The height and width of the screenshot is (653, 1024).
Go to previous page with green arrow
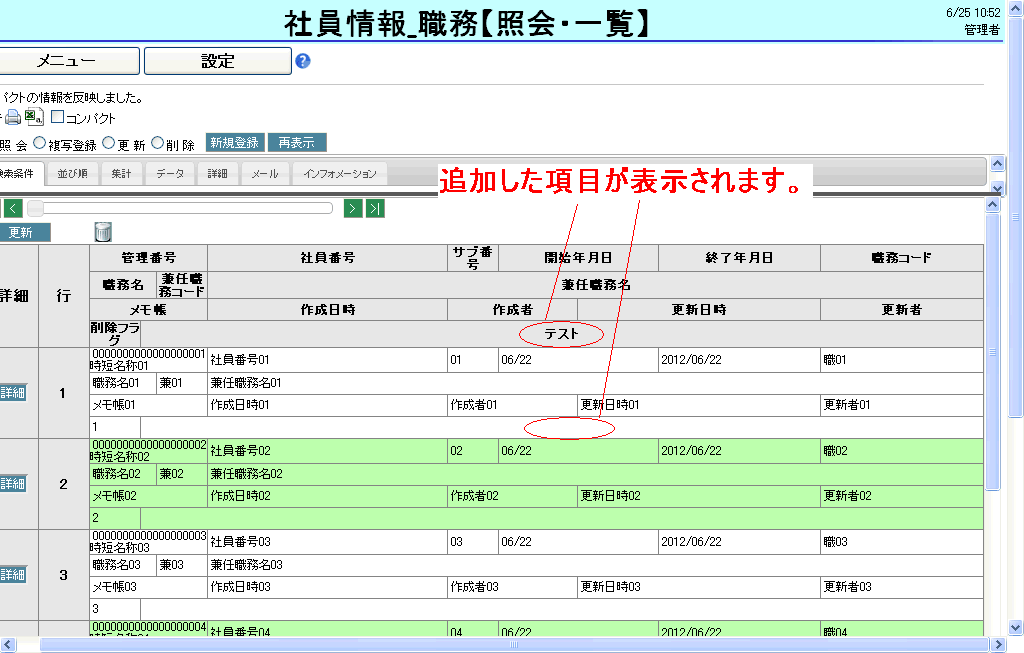[13, 208]
